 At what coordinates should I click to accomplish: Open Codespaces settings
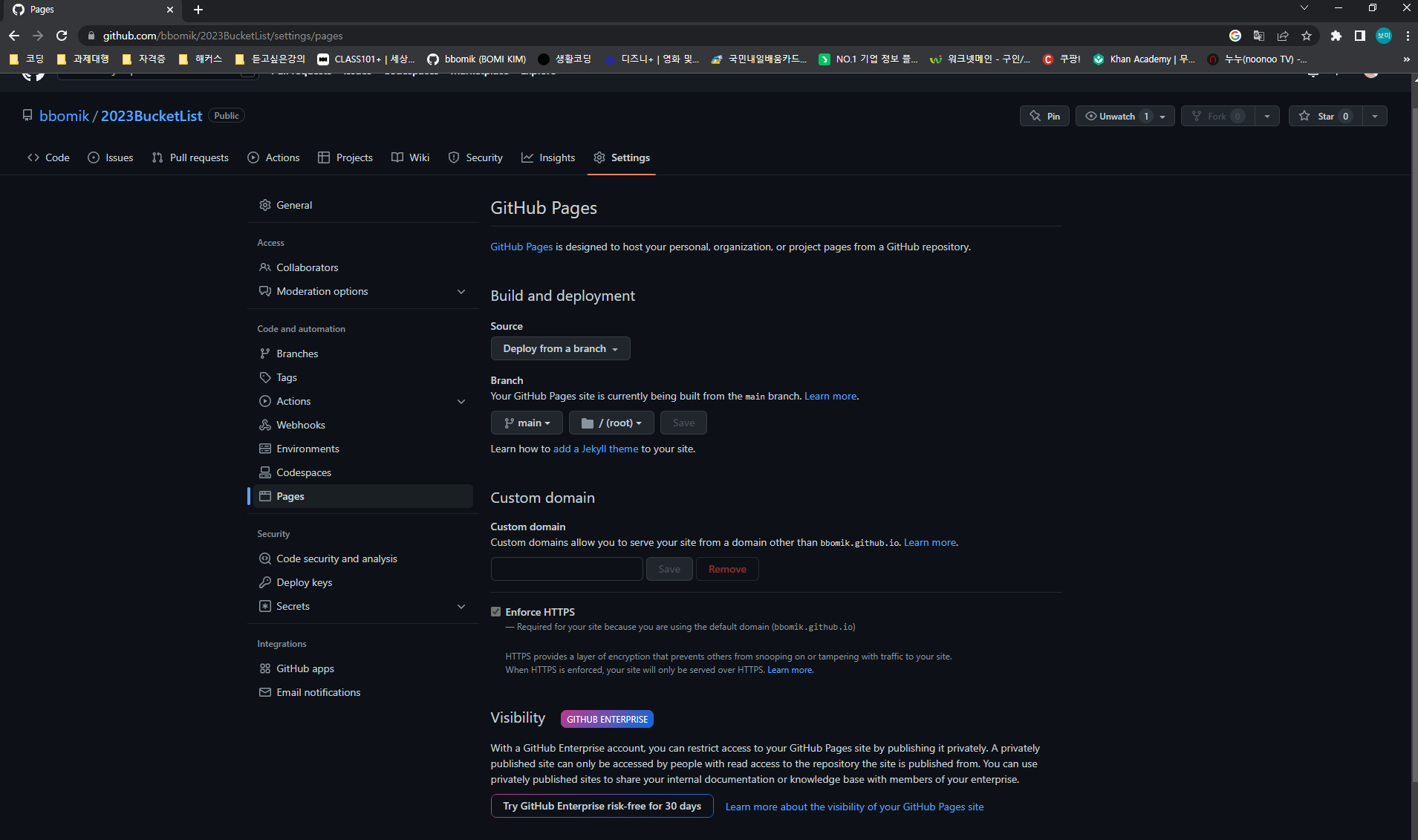[363, 472]
